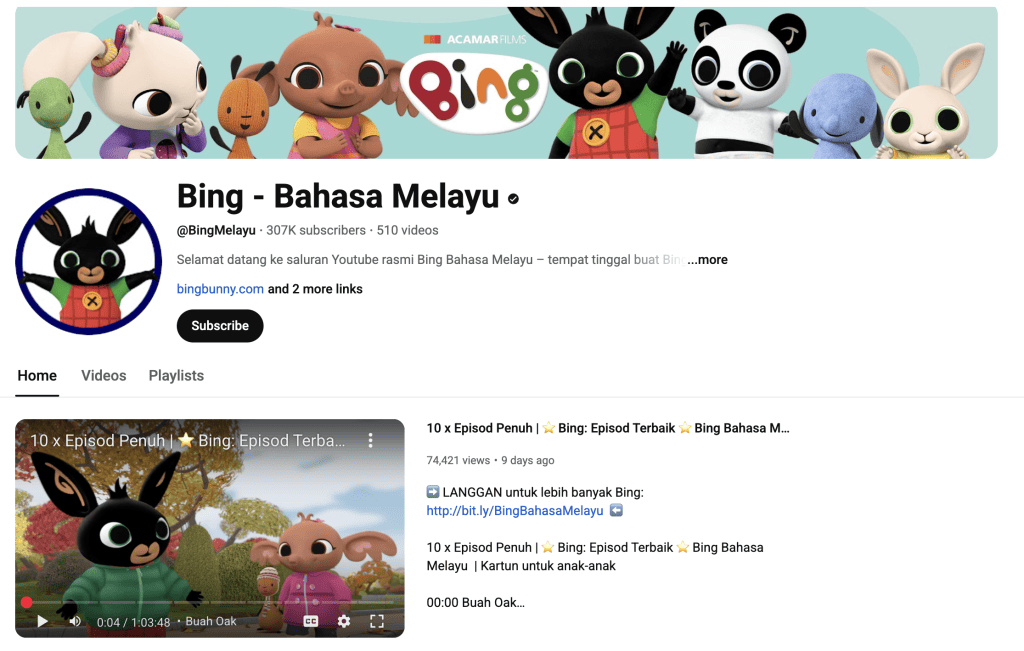
Task: Switch to the Videos tab
Action: coord(104,375)
